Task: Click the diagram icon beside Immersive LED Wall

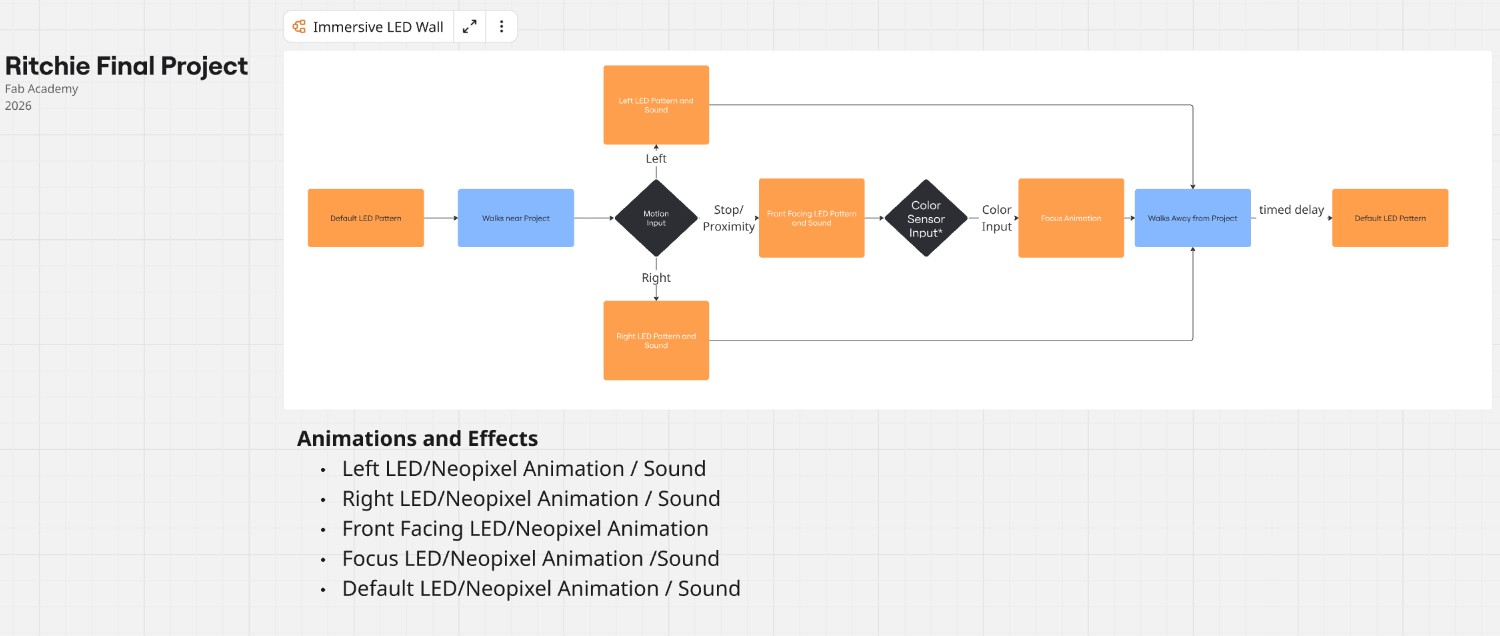Action: (x=299, y=27)
